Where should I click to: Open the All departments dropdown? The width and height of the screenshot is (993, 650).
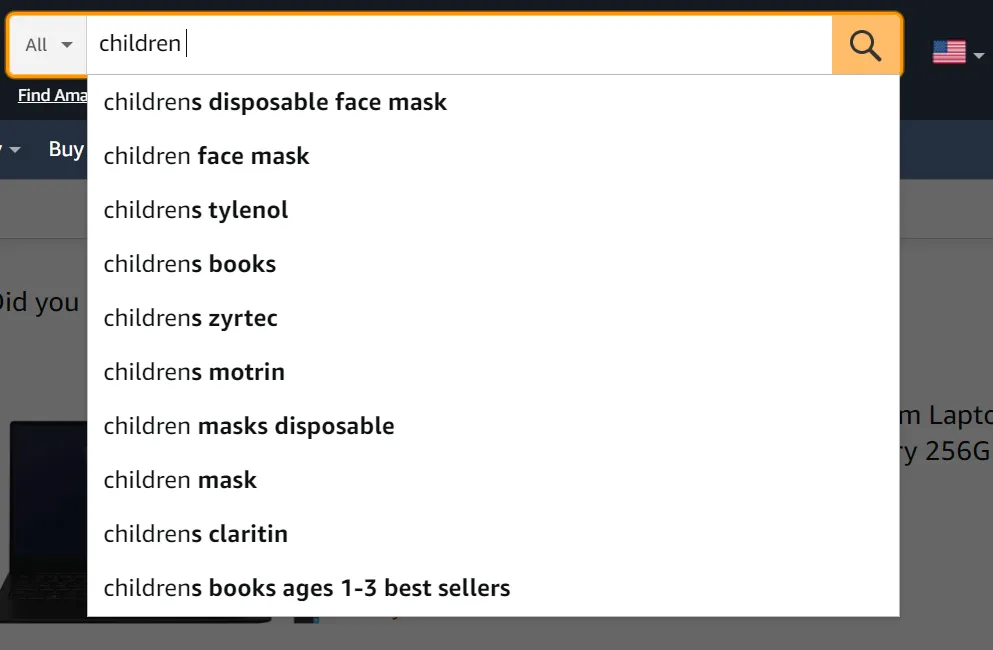49,45
